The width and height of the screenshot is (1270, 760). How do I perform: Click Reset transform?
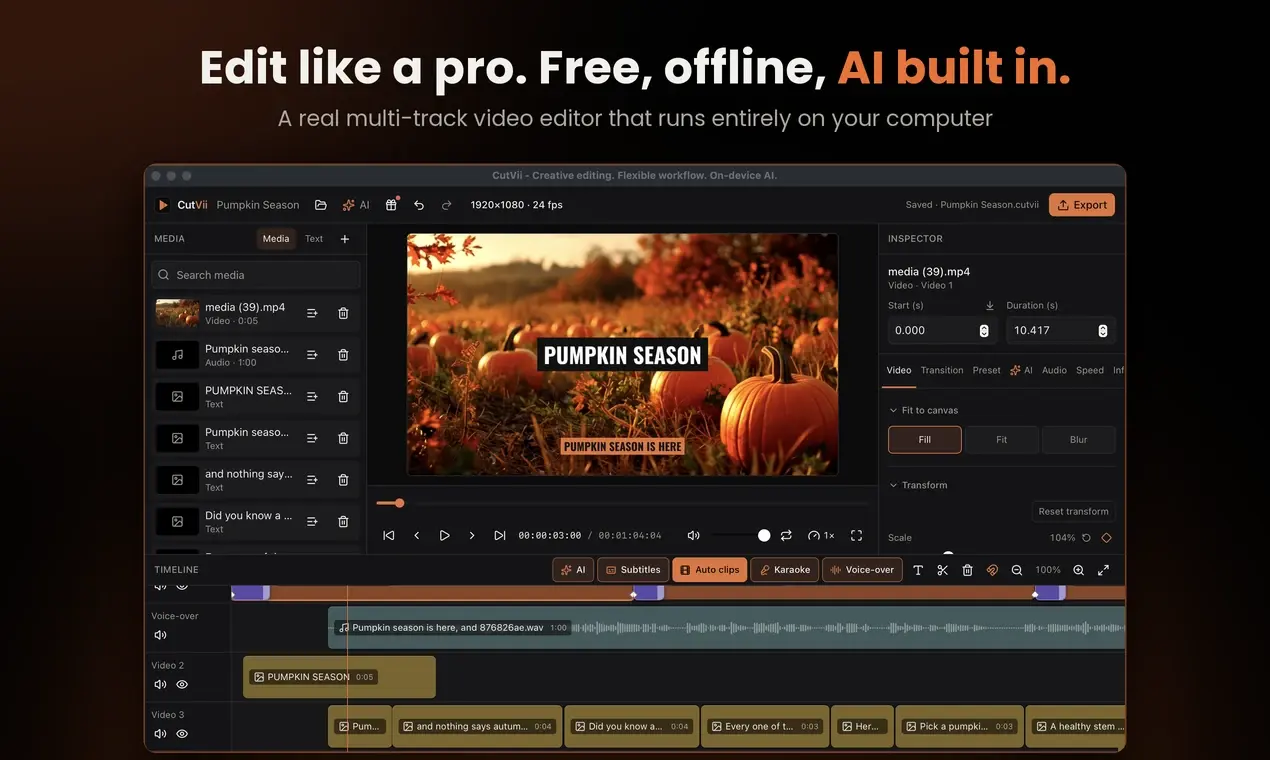tap(1073, 511)
